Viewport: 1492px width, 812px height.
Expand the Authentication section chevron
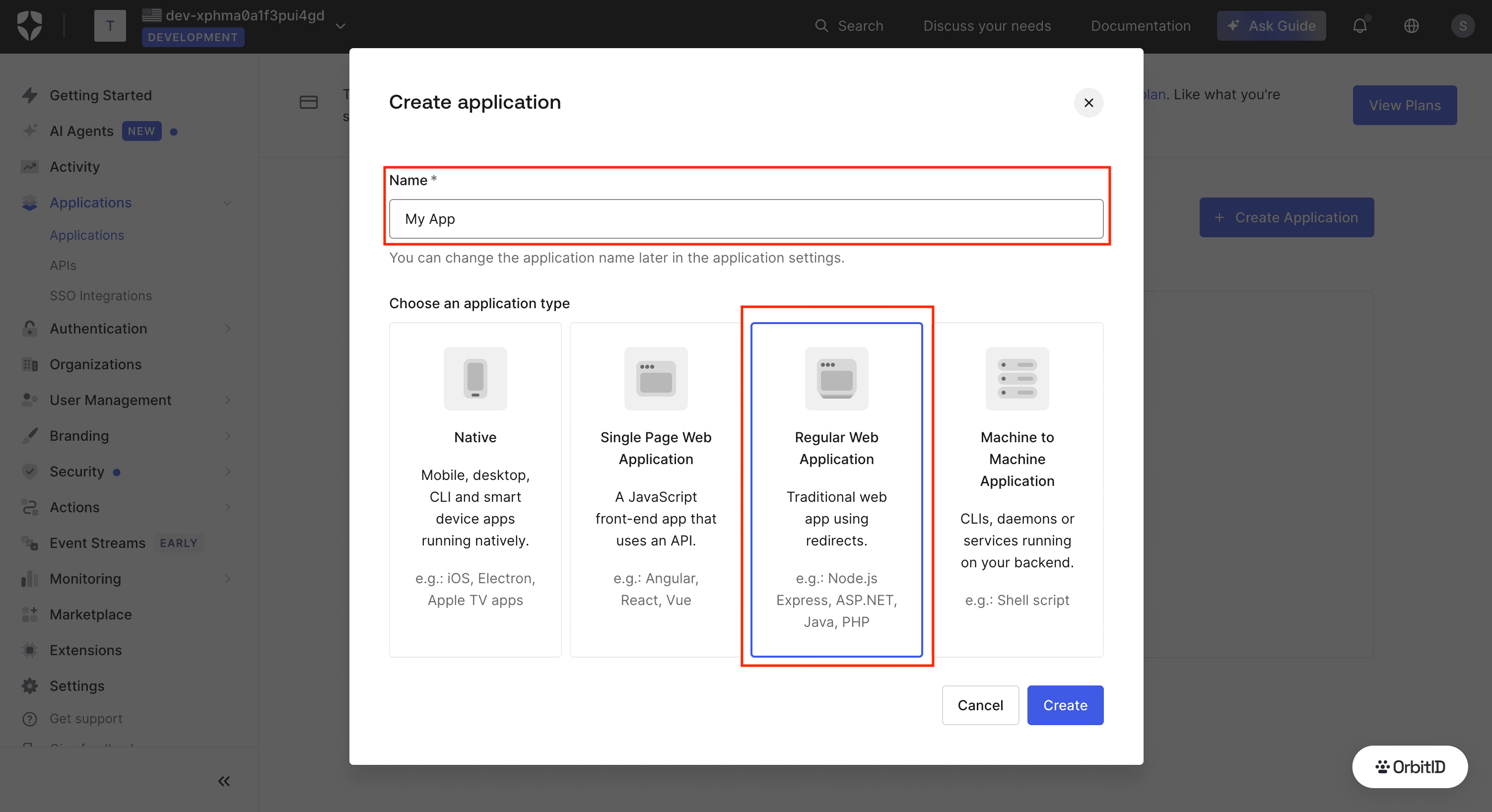point(227,329)
